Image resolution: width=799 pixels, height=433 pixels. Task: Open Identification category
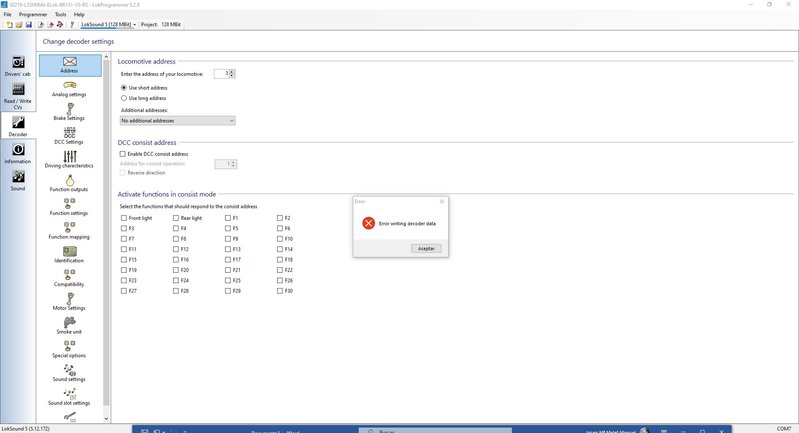(69, 255)
